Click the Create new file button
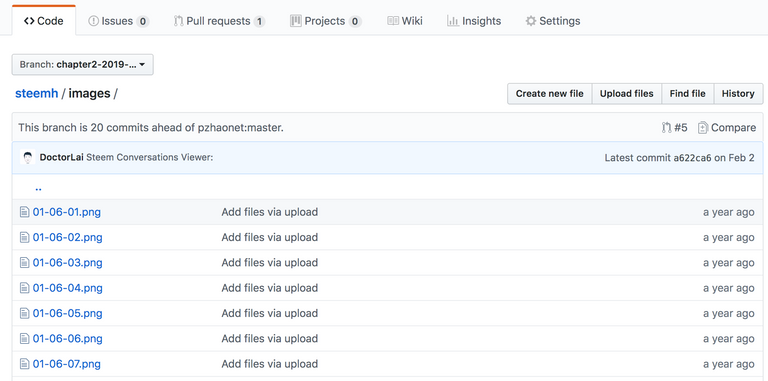Viewport: 768px width, 381px height. pos(550,94)
